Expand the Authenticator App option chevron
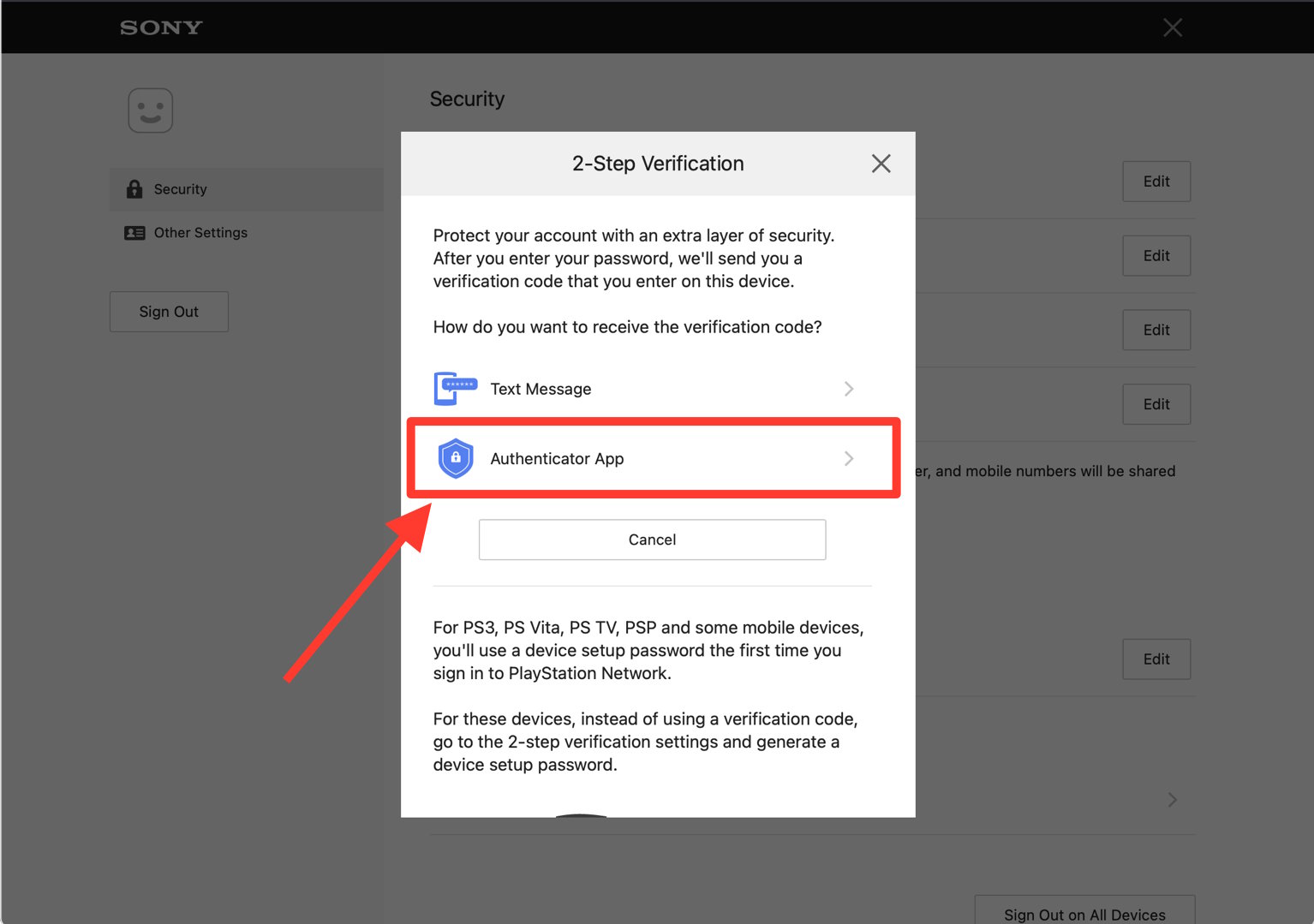Viewport: 1314px width, 924px height. (x=848, y=459)
